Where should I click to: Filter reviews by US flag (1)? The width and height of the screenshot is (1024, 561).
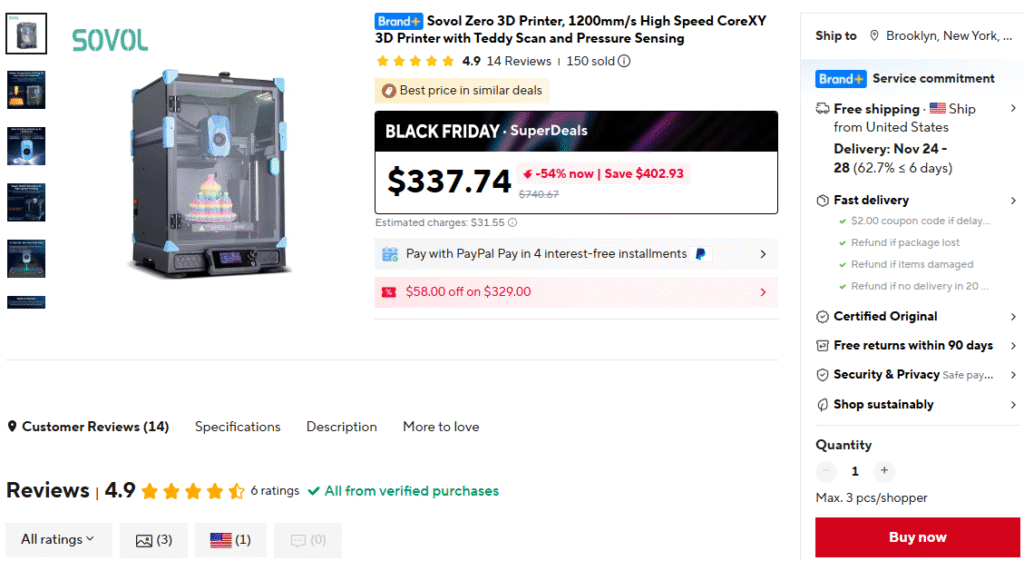230,540
